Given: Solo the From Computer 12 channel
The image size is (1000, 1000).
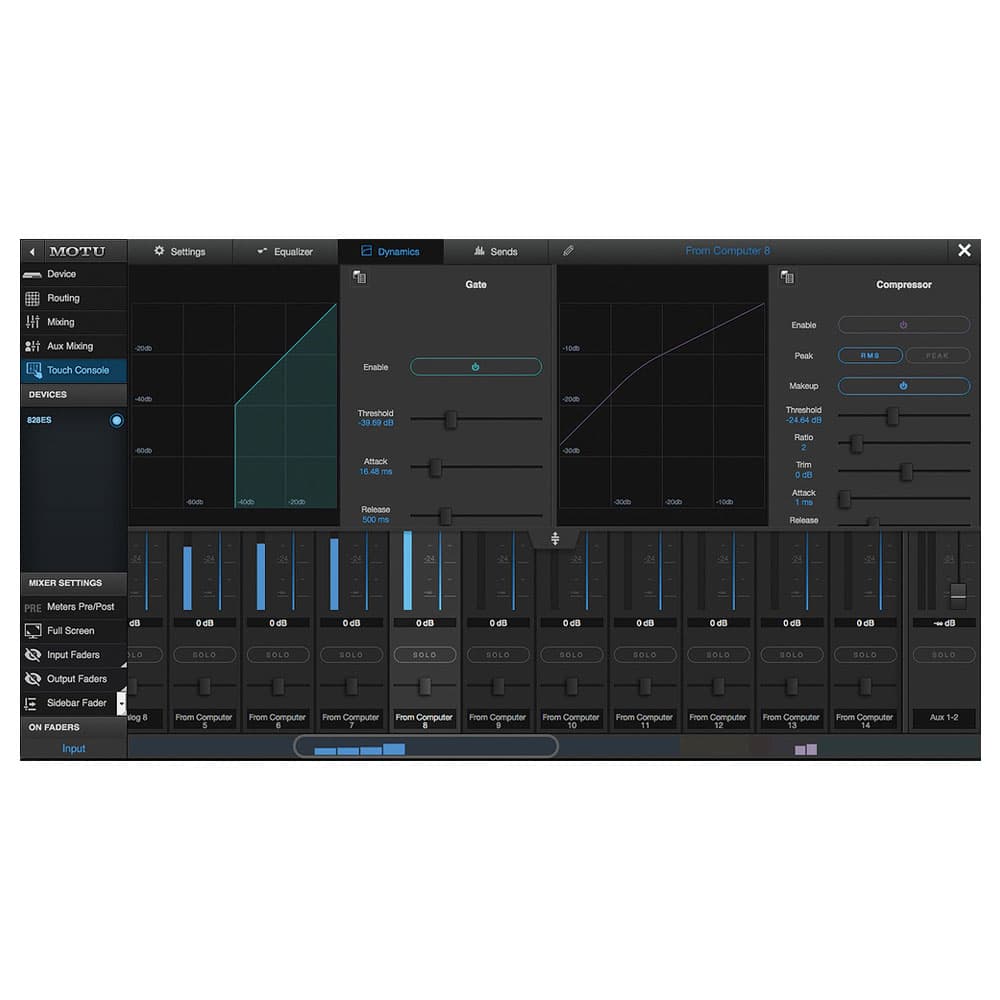Looking at the screenshot, I should pyautogui.click(x=718, y=655).
